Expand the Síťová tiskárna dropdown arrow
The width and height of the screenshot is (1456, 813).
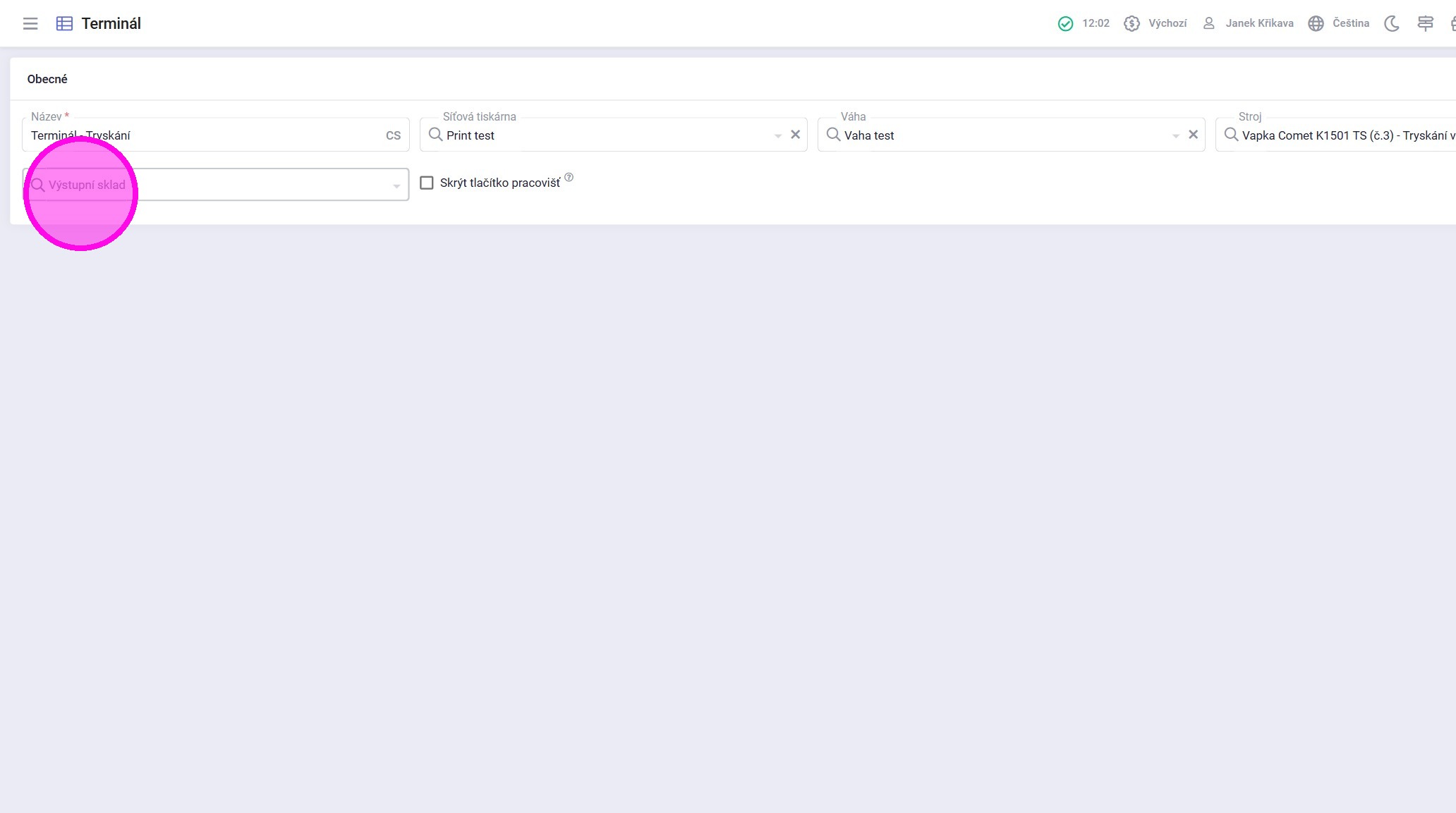777,135
